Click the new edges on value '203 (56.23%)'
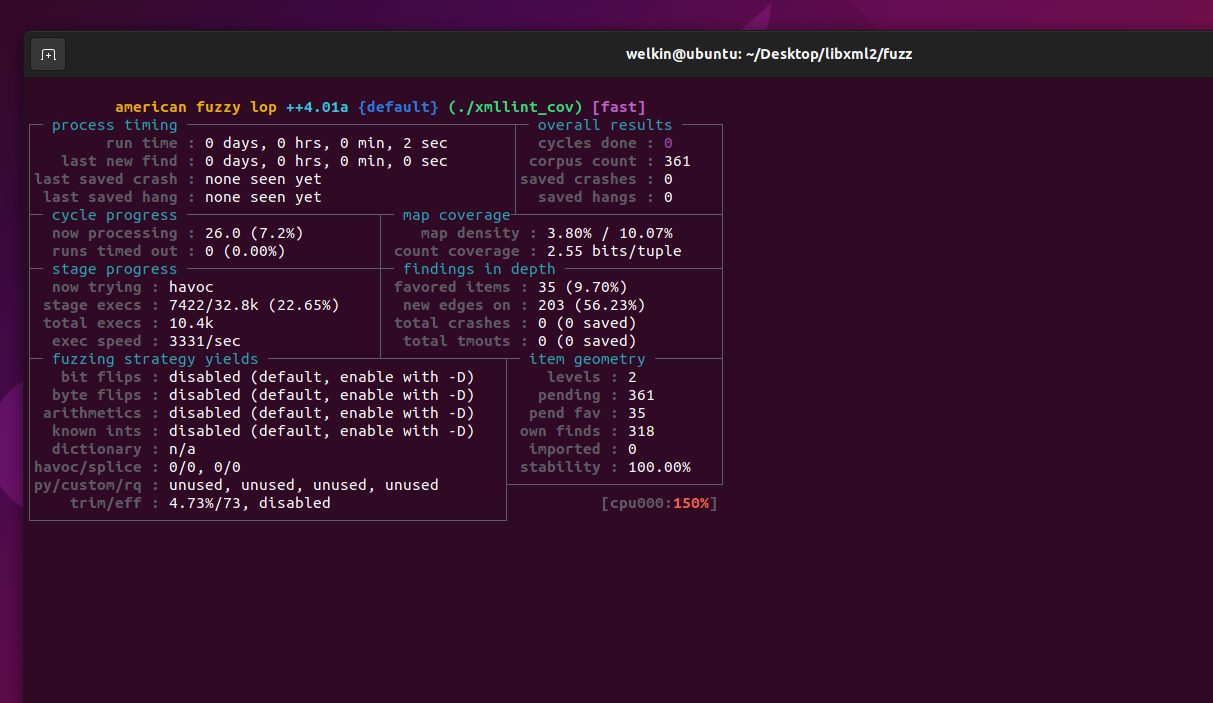The height and width of the screenshot is (703, 1213). (592, 305)
